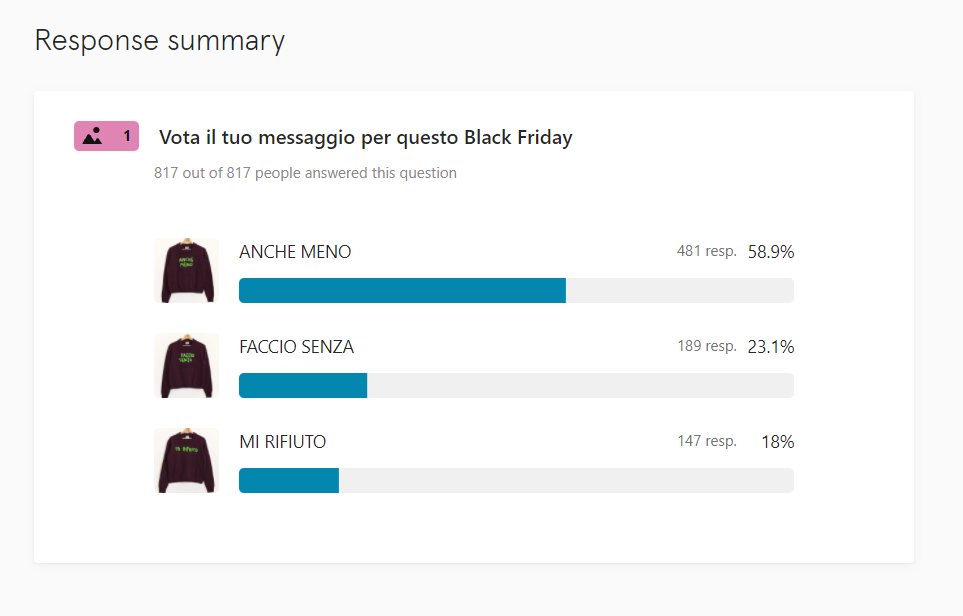Click the pink picture-choice question icon
This screenshot has height=616, width=963.
pyautogui.click(x=93, y=136)
